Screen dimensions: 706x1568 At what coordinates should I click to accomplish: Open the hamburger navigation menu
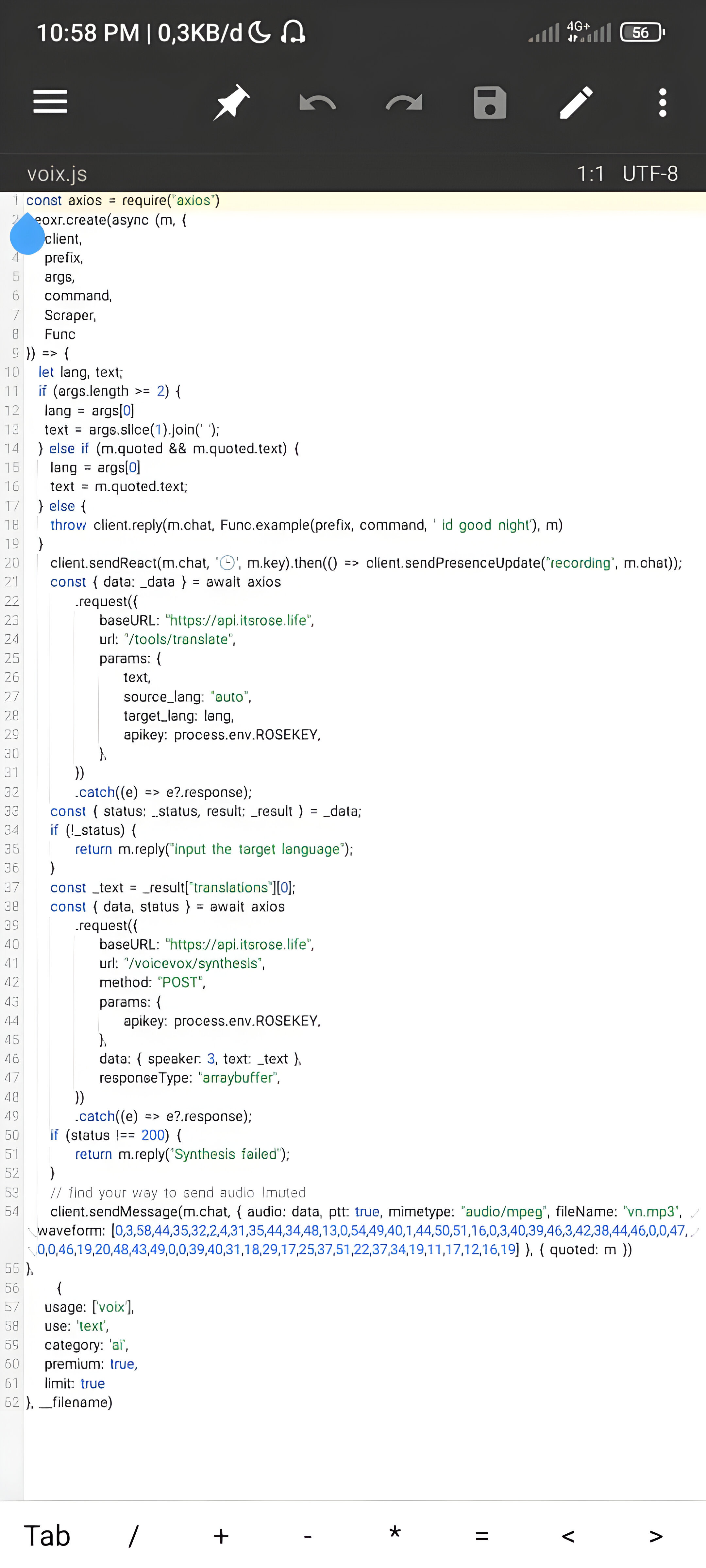click(x=50, y=102)
